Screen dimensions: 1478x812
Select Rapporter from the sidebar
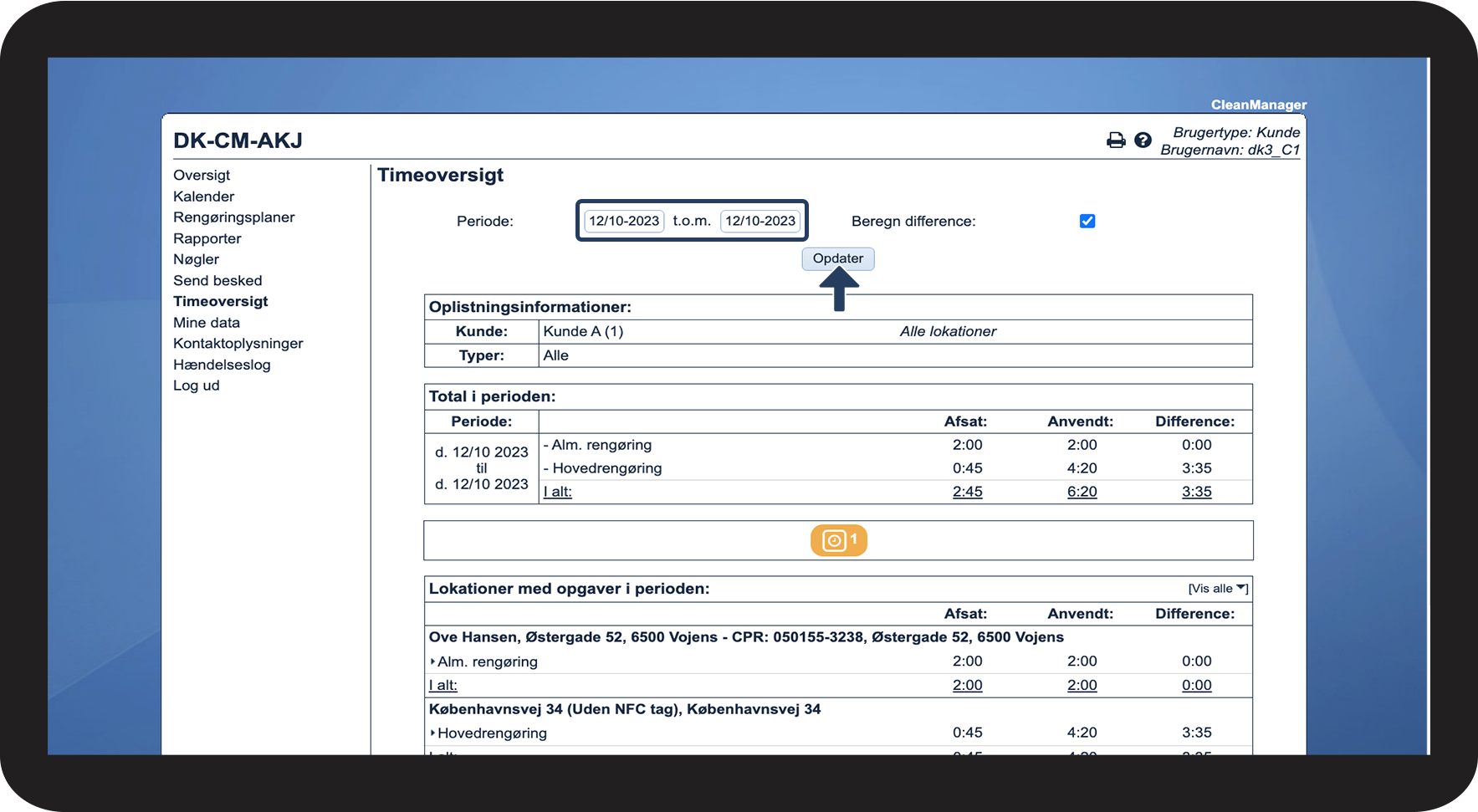(207, 238)
